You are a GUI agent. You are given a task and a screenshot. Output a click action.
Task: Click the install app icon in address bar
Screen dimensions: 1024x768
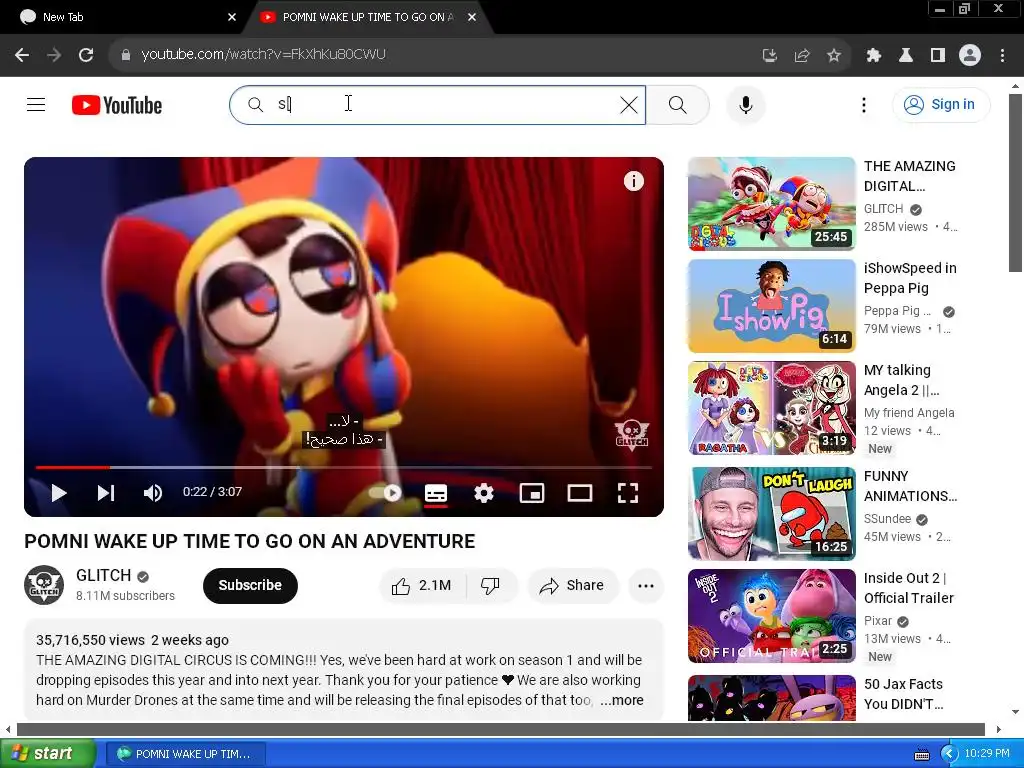click(769, 56)
